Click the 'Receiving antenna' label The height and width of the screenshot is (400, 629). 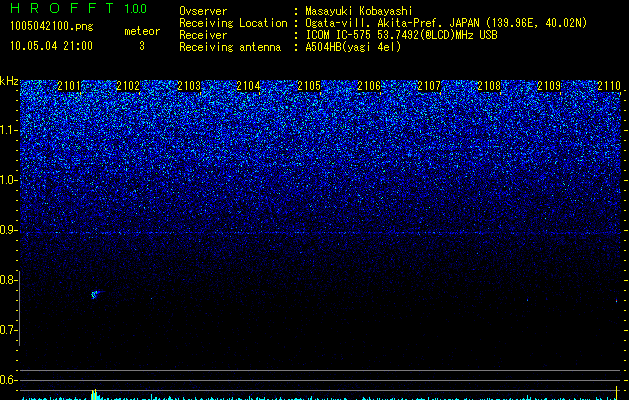(x=230, y=47)
